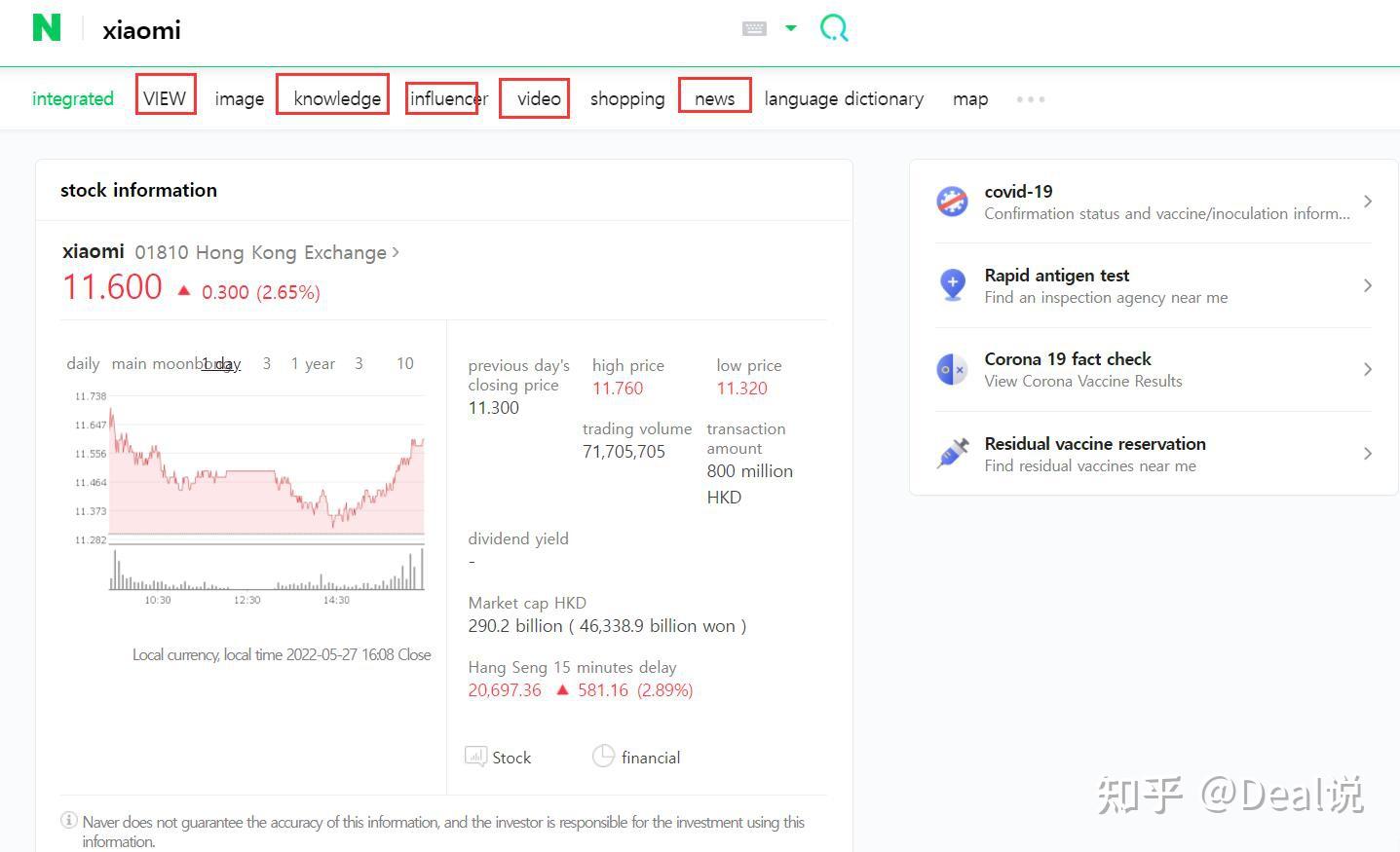Expand the Corona 19 fact check chevron
Image resolution: width=1400 pixels, height=852 pixels.
(1368, 369)
